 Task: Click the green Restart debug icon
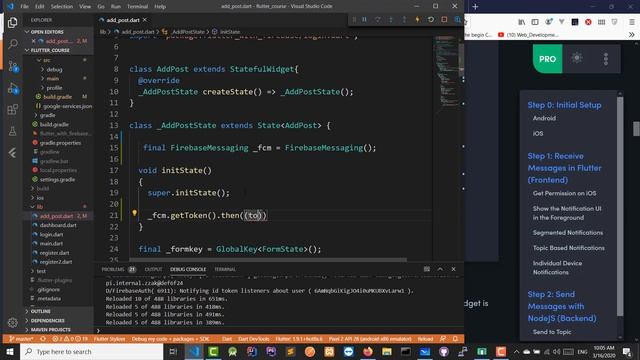431,20
